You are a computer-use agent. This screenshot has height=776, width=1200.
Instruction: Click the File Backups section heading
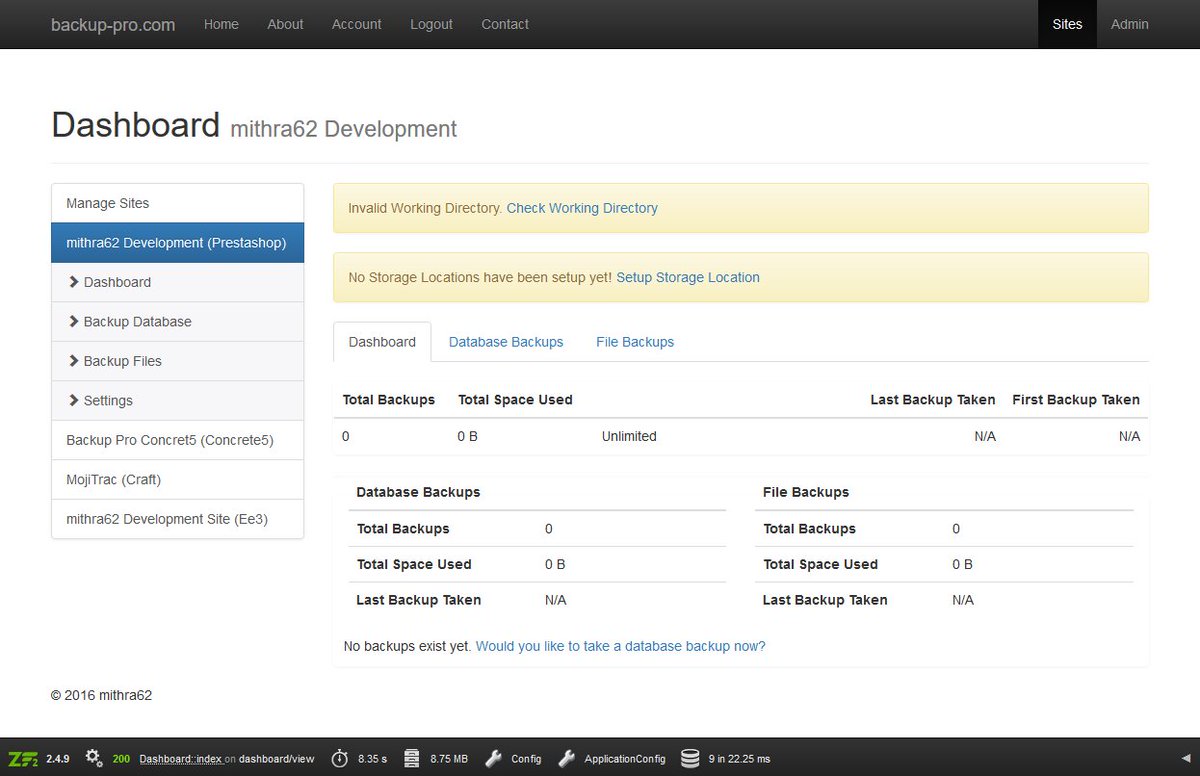tap(806, 492)
